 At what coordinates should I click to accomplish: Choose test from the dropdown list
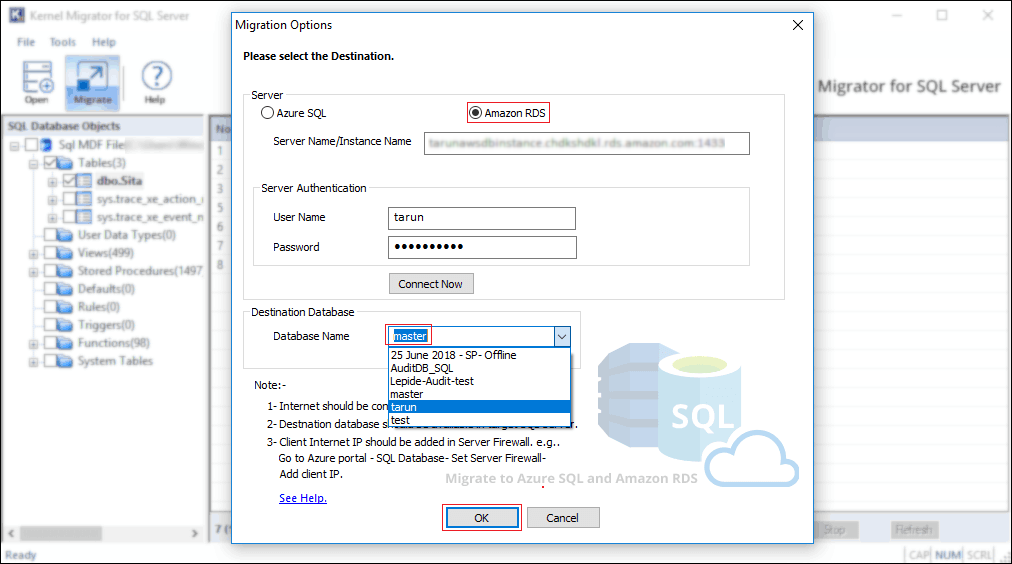(x=480, y=420)
